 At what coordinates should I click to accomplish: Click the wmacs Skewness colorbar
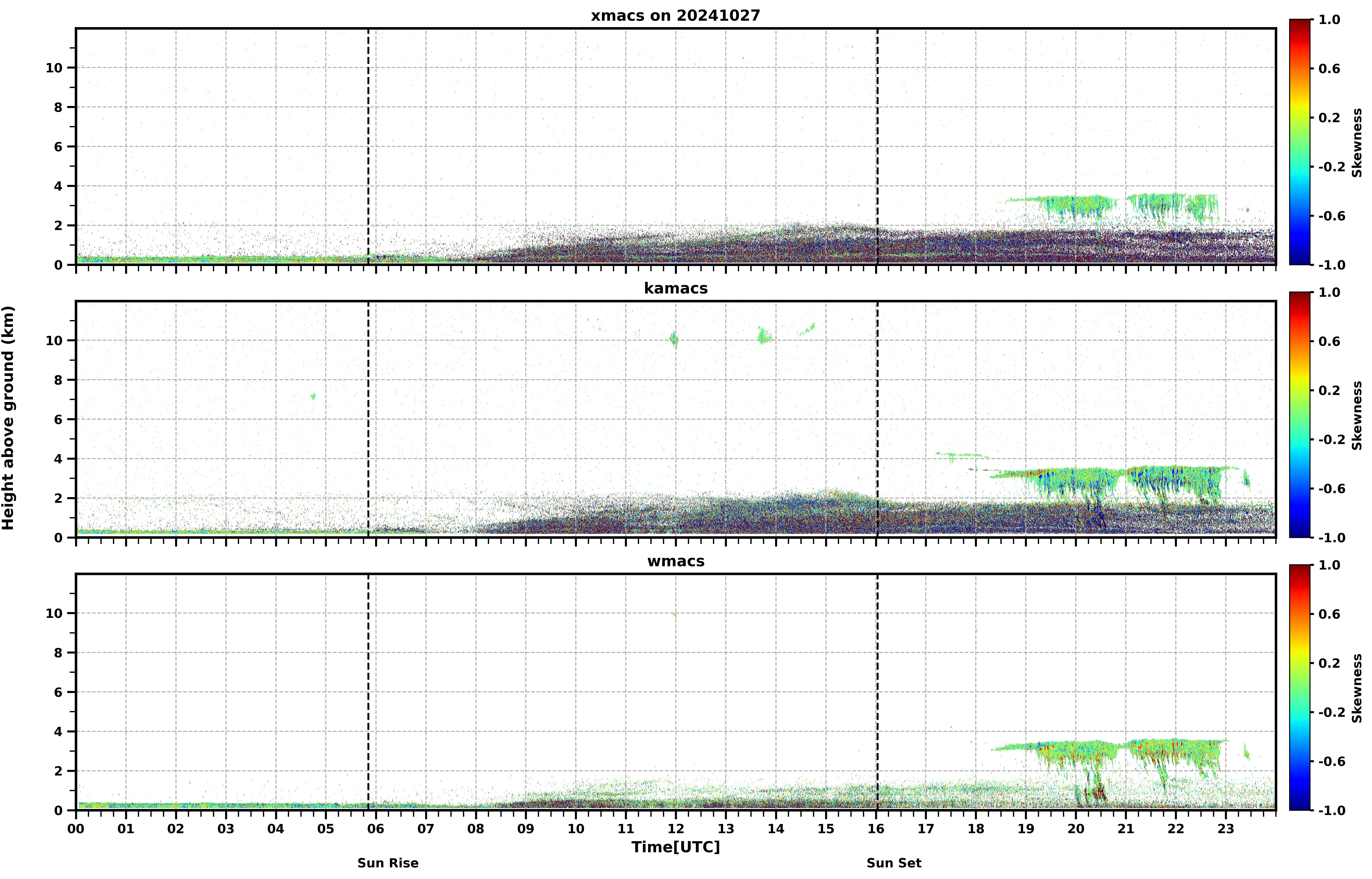pos(1299,688)
